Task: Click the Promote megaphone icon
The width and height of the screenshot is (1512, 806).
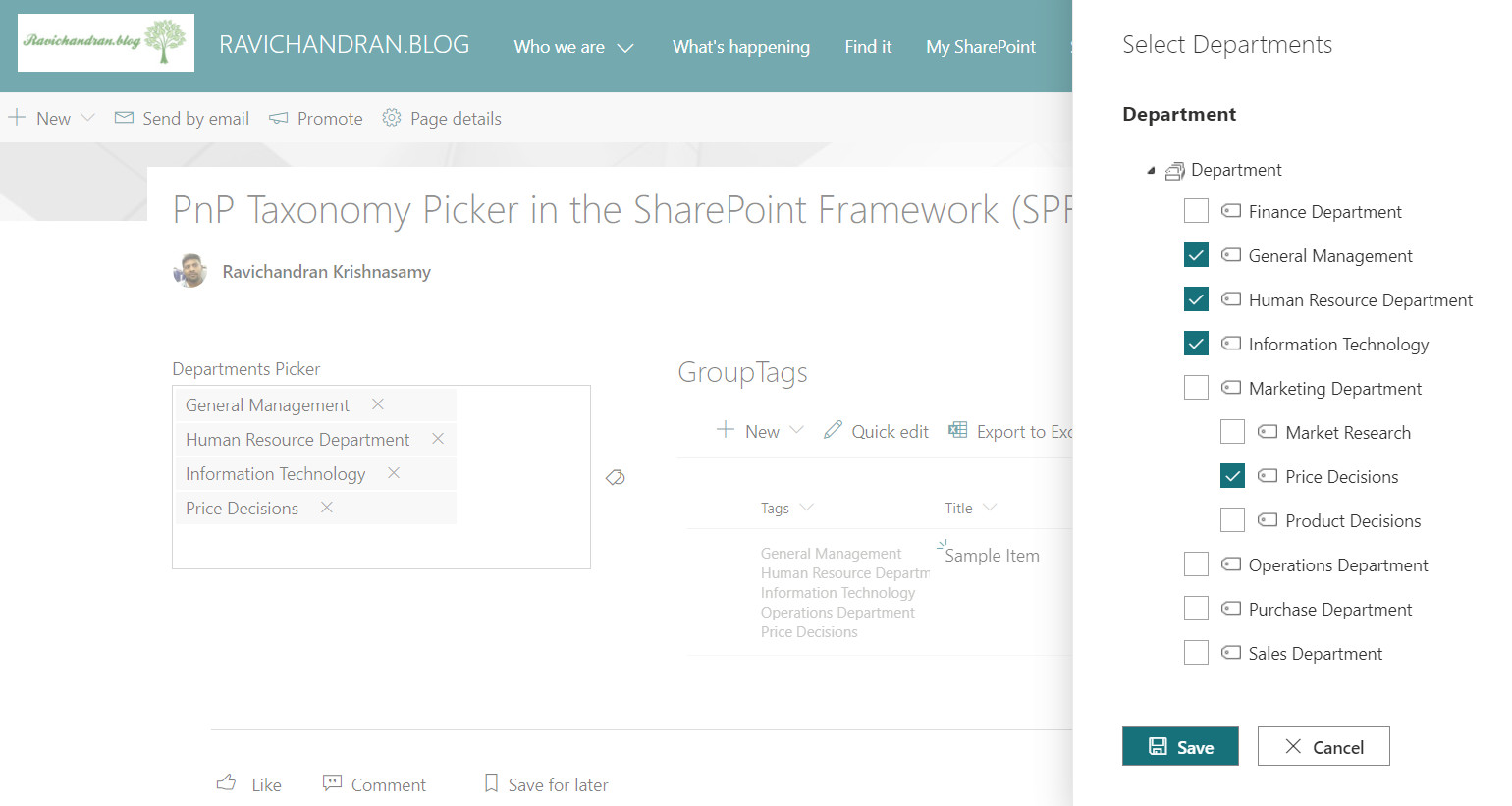Action: (279, 118)
